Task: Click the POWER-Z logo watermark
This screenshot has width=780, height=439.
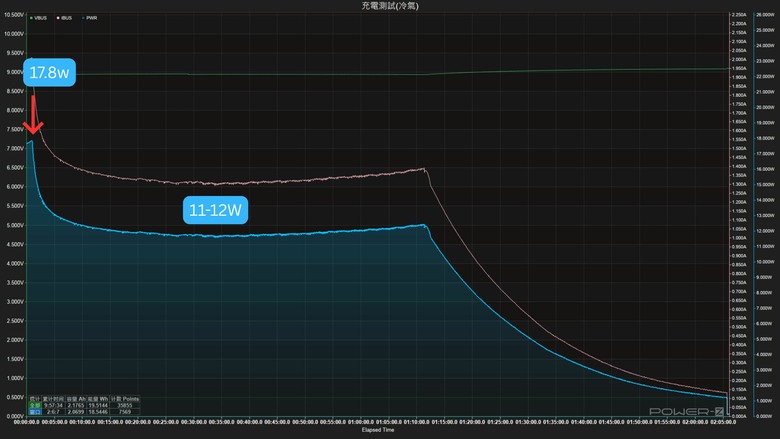Action: coord(686,411)
